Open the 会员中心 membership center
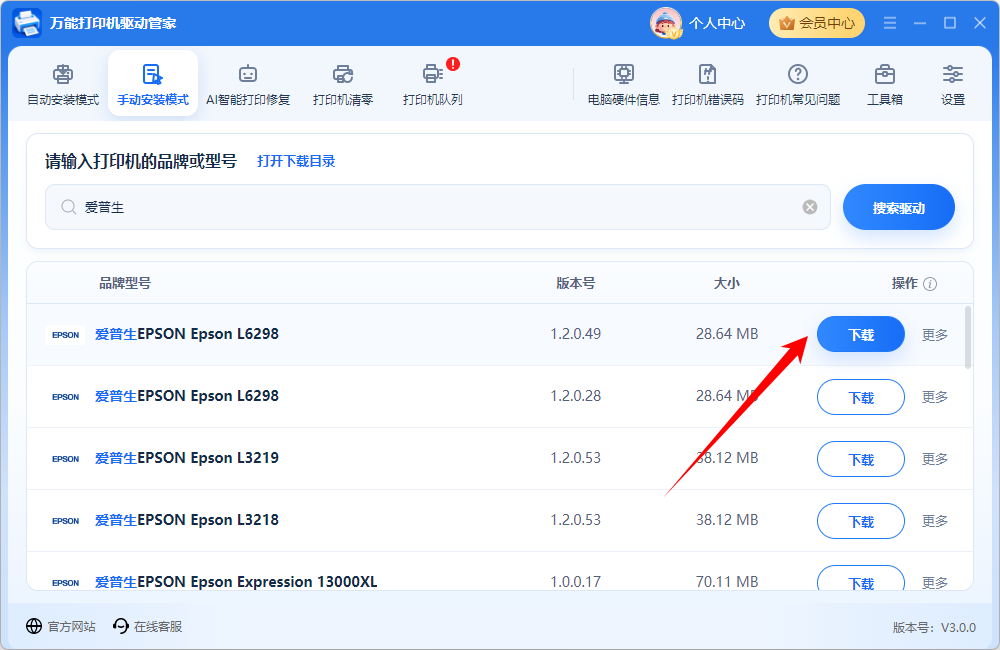 pyautogui.click(x=817, y=23)
